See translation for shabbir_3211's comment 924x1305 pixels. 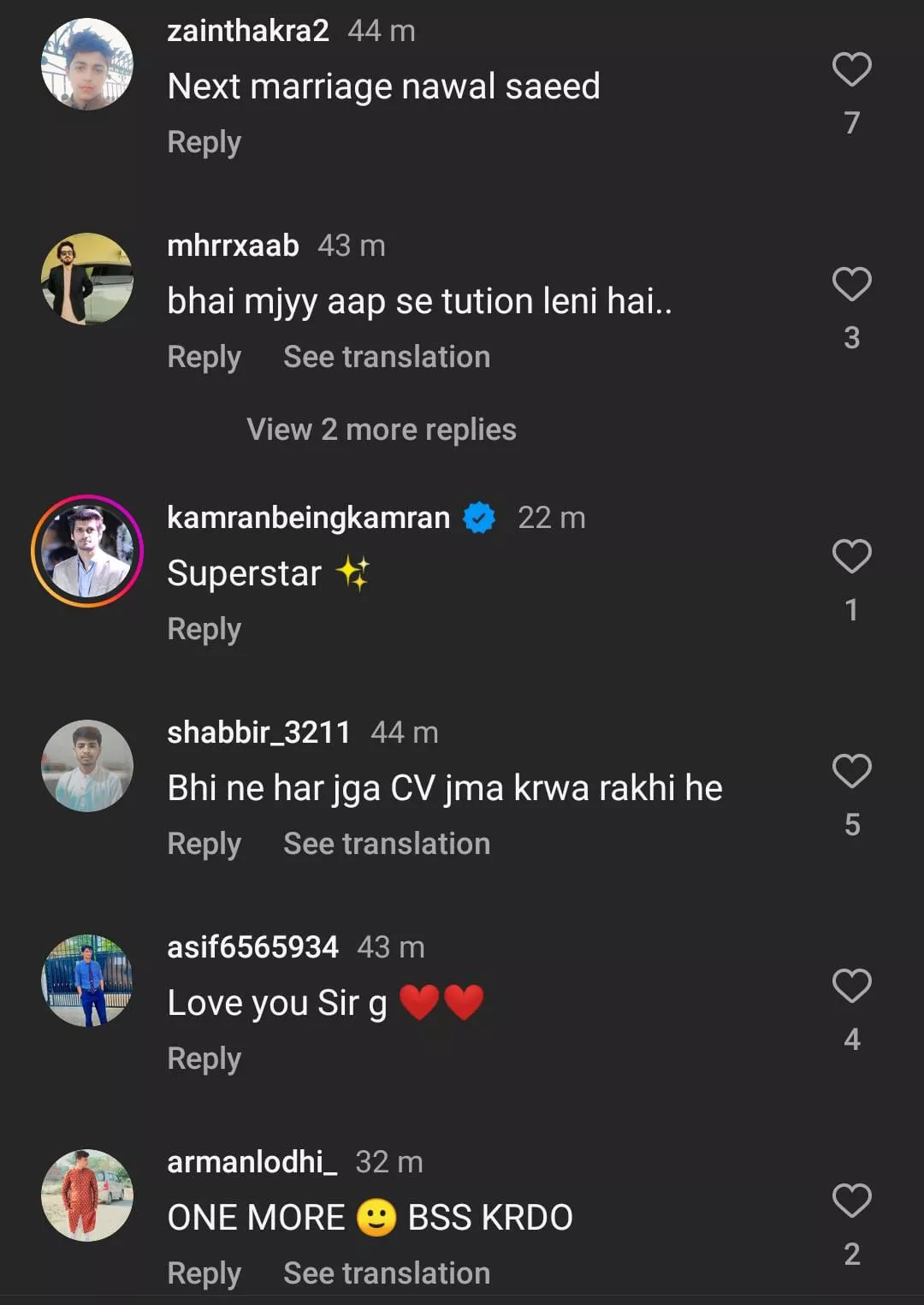[387, 844]
